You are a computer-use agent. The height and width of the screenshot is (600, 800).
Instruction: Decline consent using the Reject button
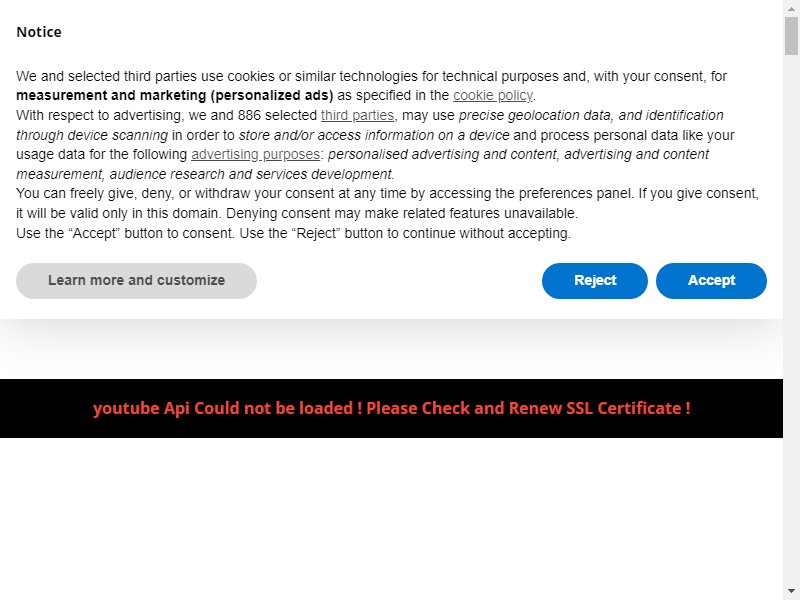594,281
